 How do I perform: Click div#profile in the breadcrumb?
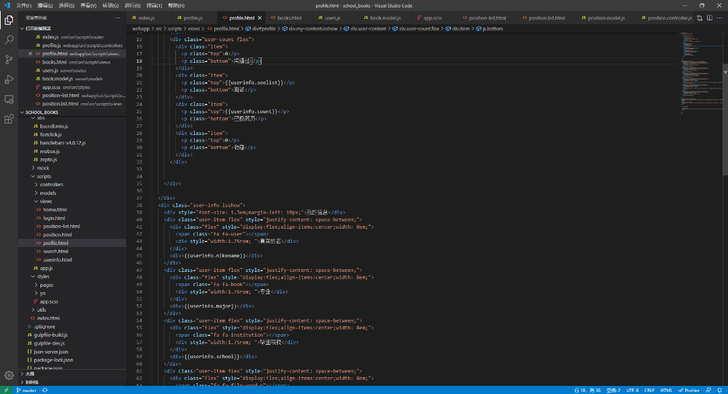pos(260,29)
